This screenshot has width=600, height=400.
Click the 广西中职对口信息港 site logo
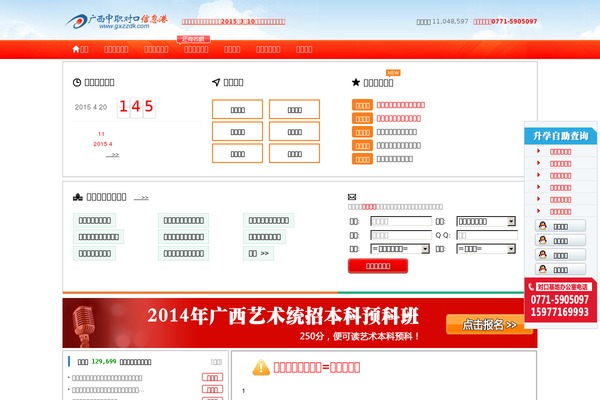(116, 21)
